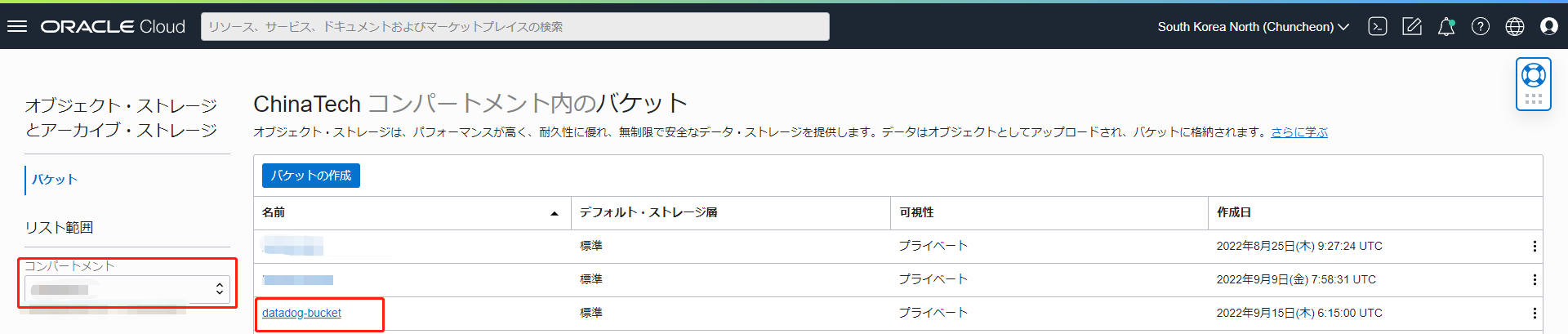The width and height of the screenshot is (1568, 334).
Task: Follow the さらに学ぶ link
Action: coord(1299,132)
